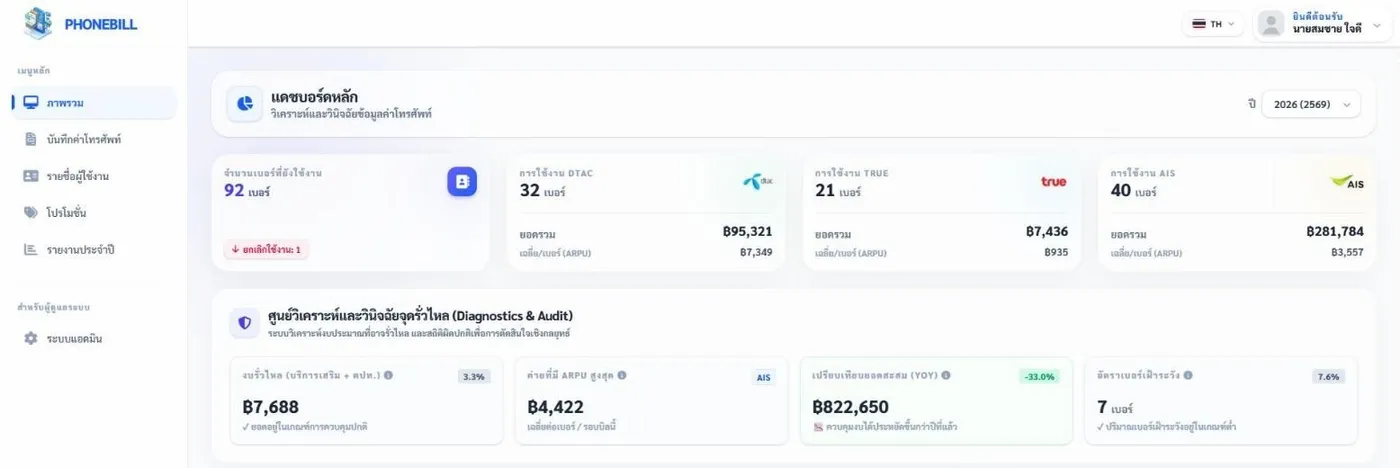Expand the 2026 (2569) year selector
This screenshot has height=468, width=1400.
pos(1311,104)
